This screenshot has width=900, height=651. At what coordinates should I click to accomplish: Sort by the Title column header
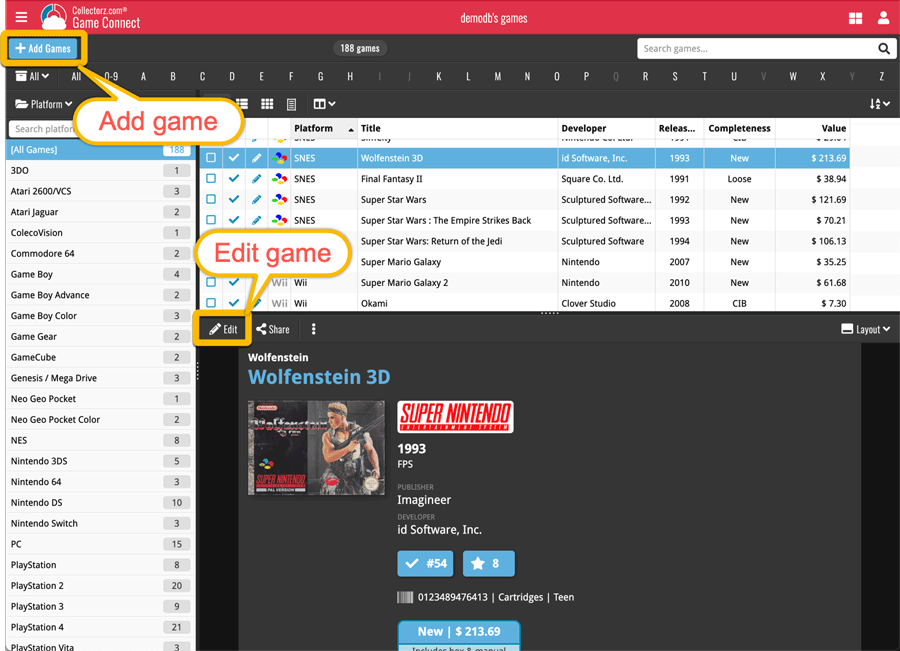457,128
